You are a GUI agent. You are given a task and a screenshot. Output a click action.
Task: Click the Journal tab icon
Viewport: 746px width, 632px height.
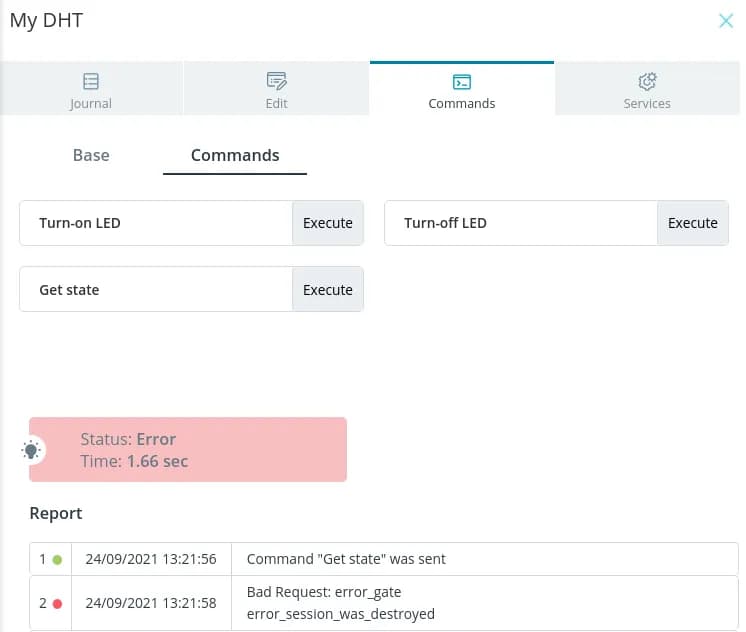click(91, 81)
